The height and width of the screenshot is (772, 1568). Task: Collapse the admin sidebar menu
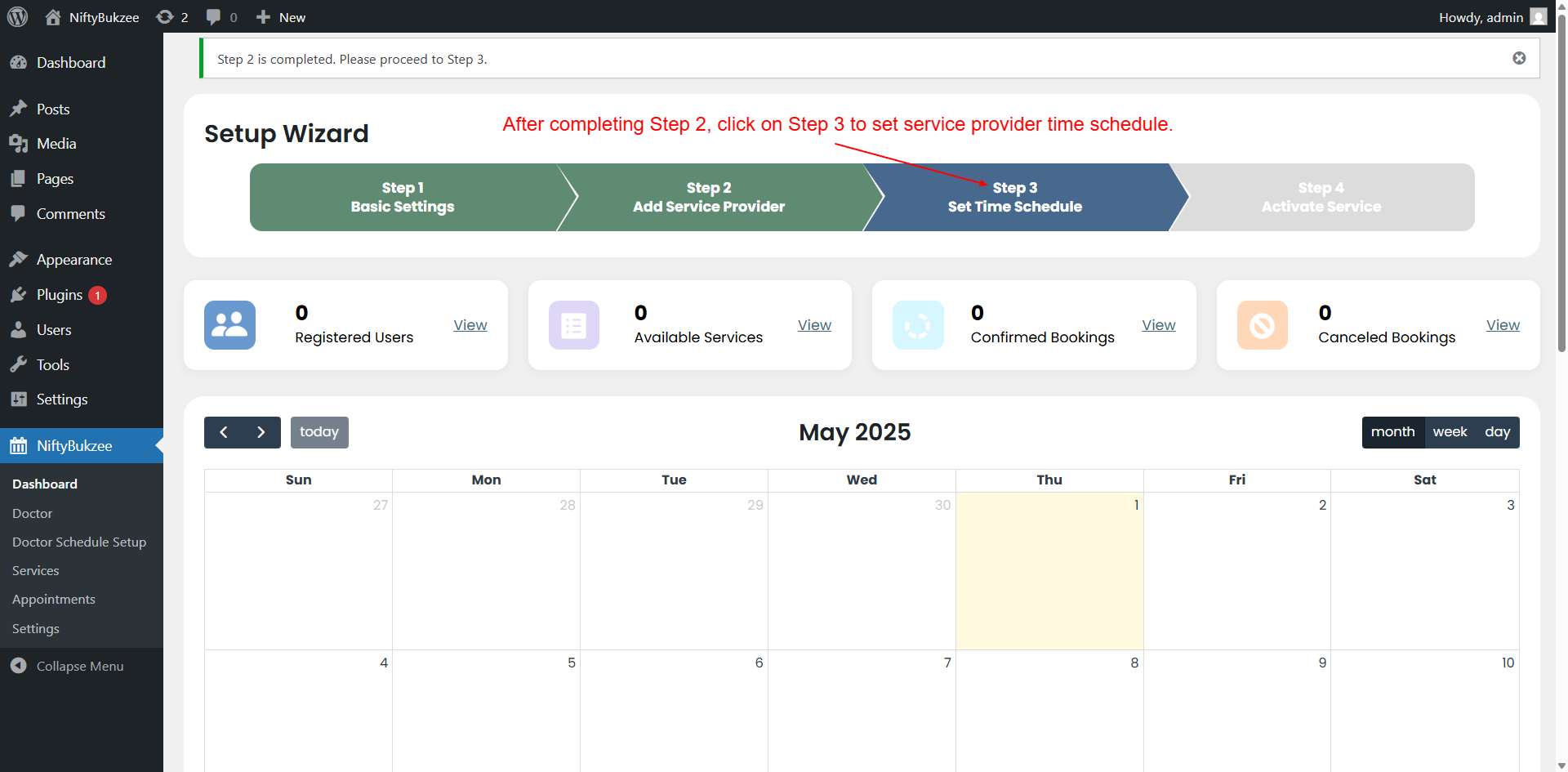coord(79,666)
